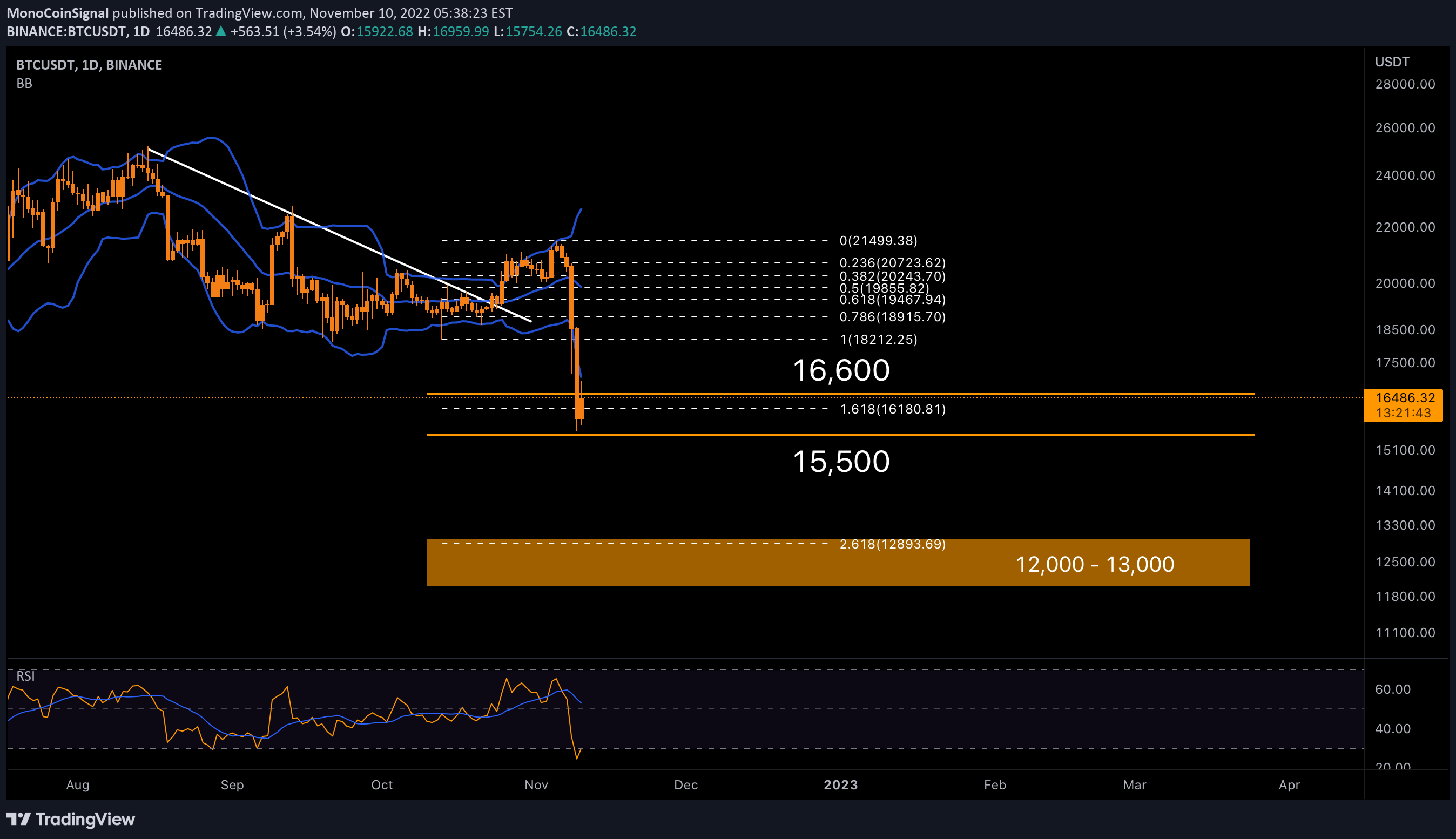Click the orange 12,000 - 13,000 zone
The image size is (1456, 839).
pos(838,563)
